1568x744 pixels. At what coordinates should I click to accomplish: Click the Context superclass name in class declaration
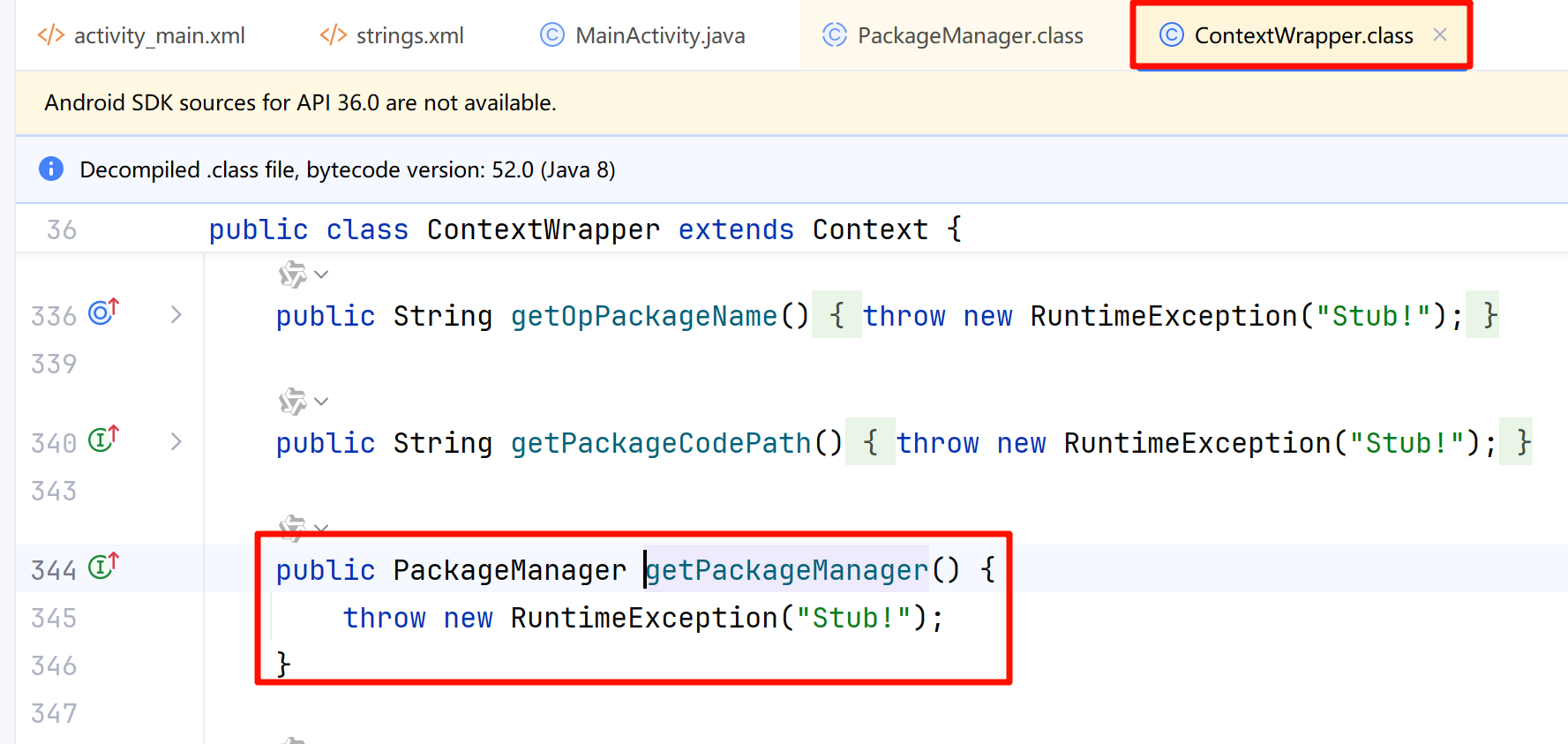[x=869, y=230]
